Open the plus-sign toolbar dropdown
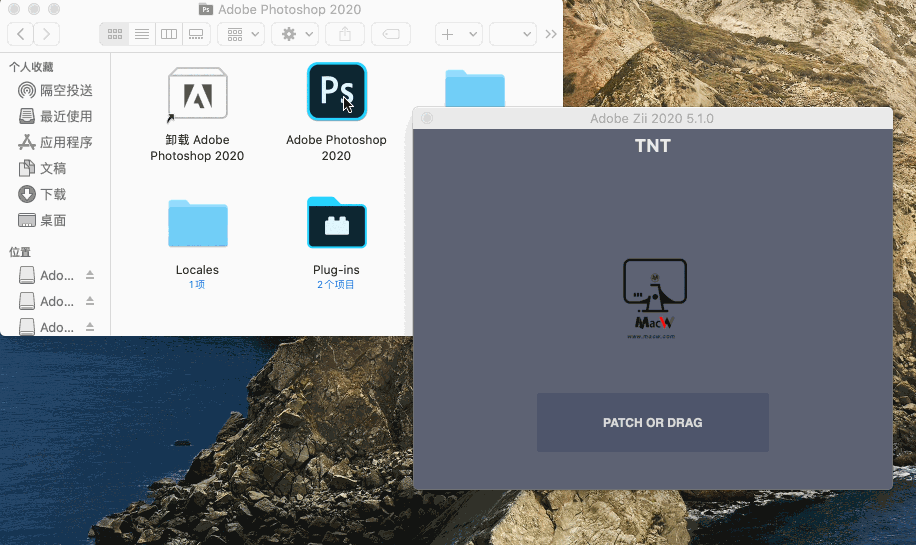916x545 pixels. tap(459, 34)
